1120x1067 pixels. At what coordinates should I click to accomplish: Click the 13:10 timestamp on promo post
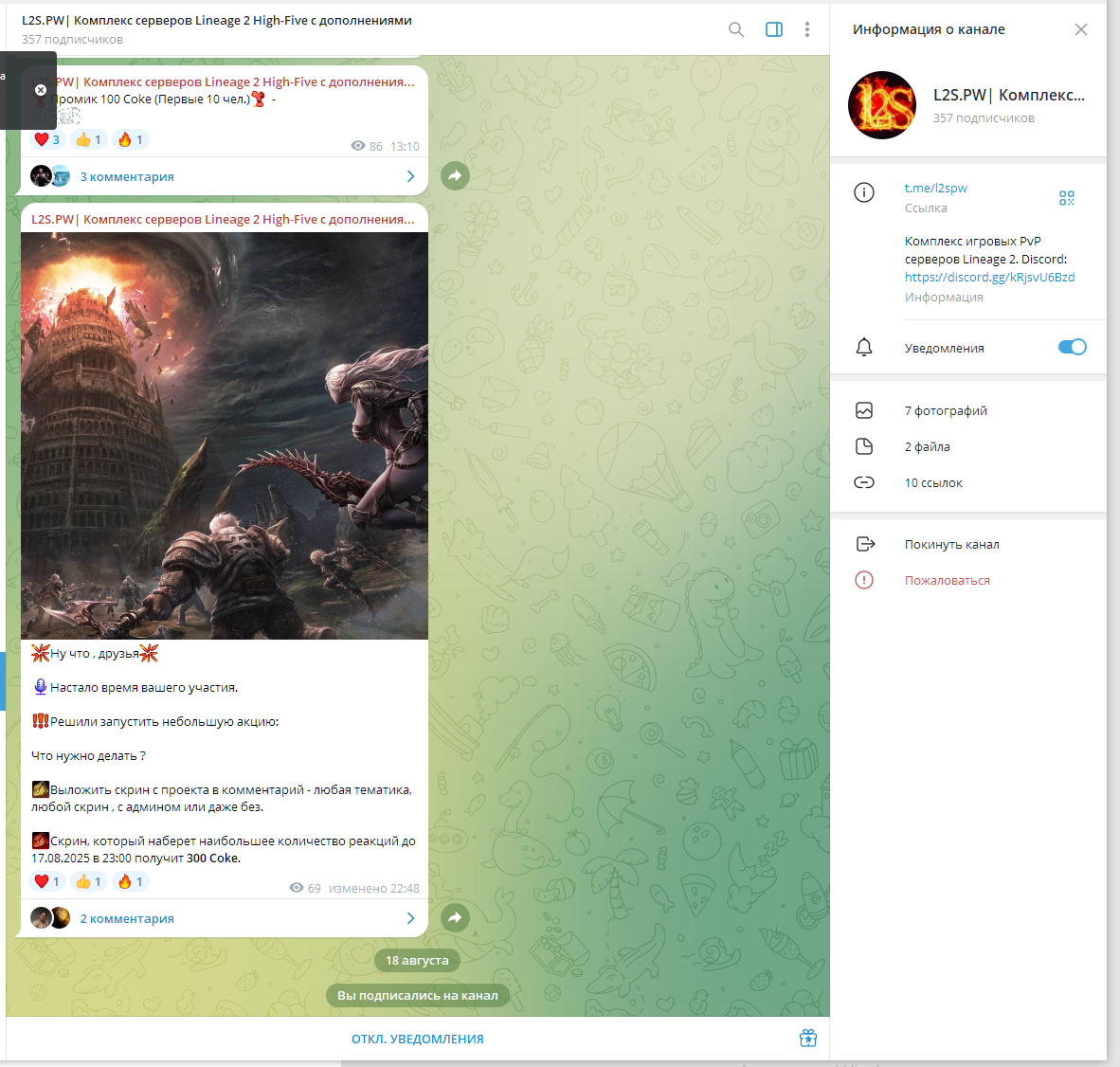(x=405, y=147)
